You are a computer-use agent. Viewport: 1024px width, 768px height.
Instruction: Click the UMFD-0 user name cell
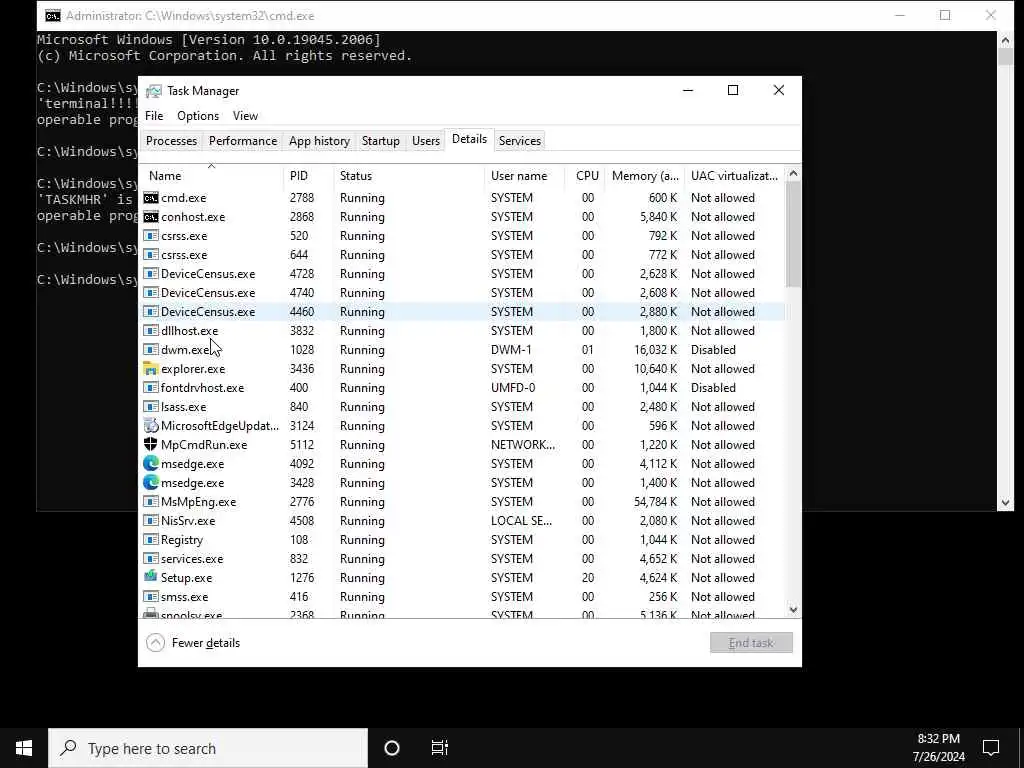point(513,388)
